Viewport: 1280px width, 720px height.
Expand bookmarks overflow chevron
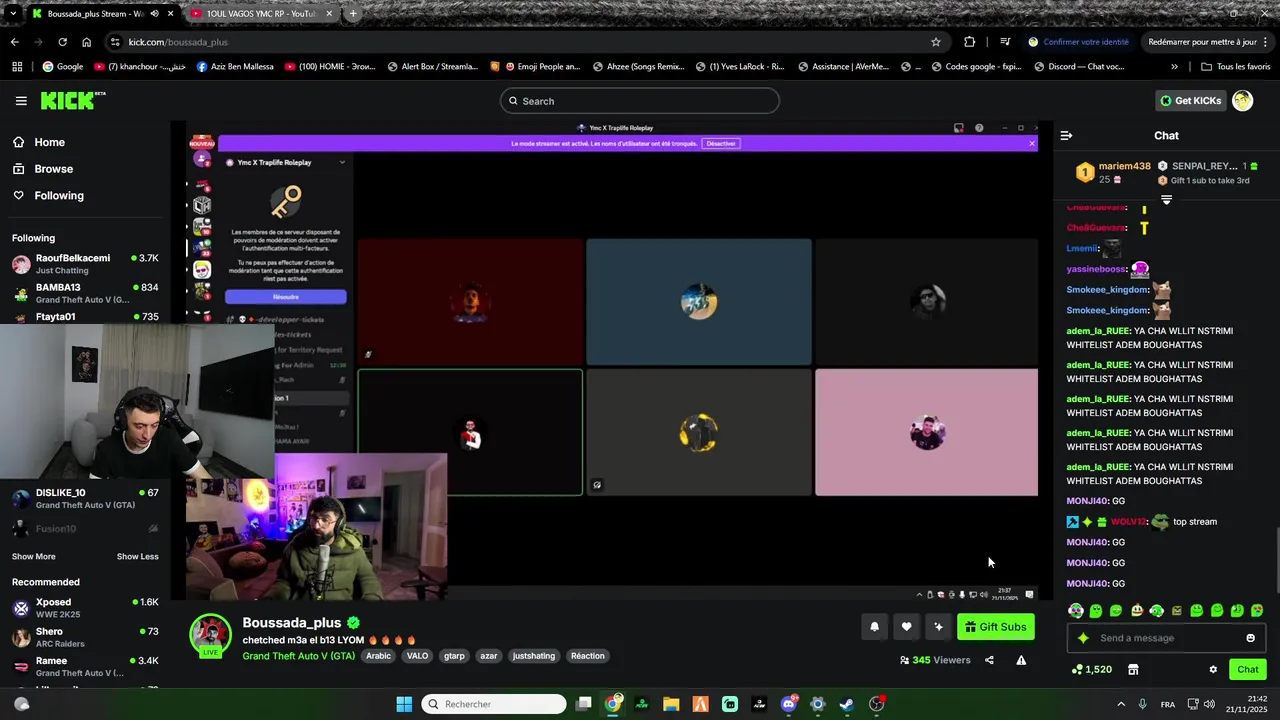click(1174, 67)
